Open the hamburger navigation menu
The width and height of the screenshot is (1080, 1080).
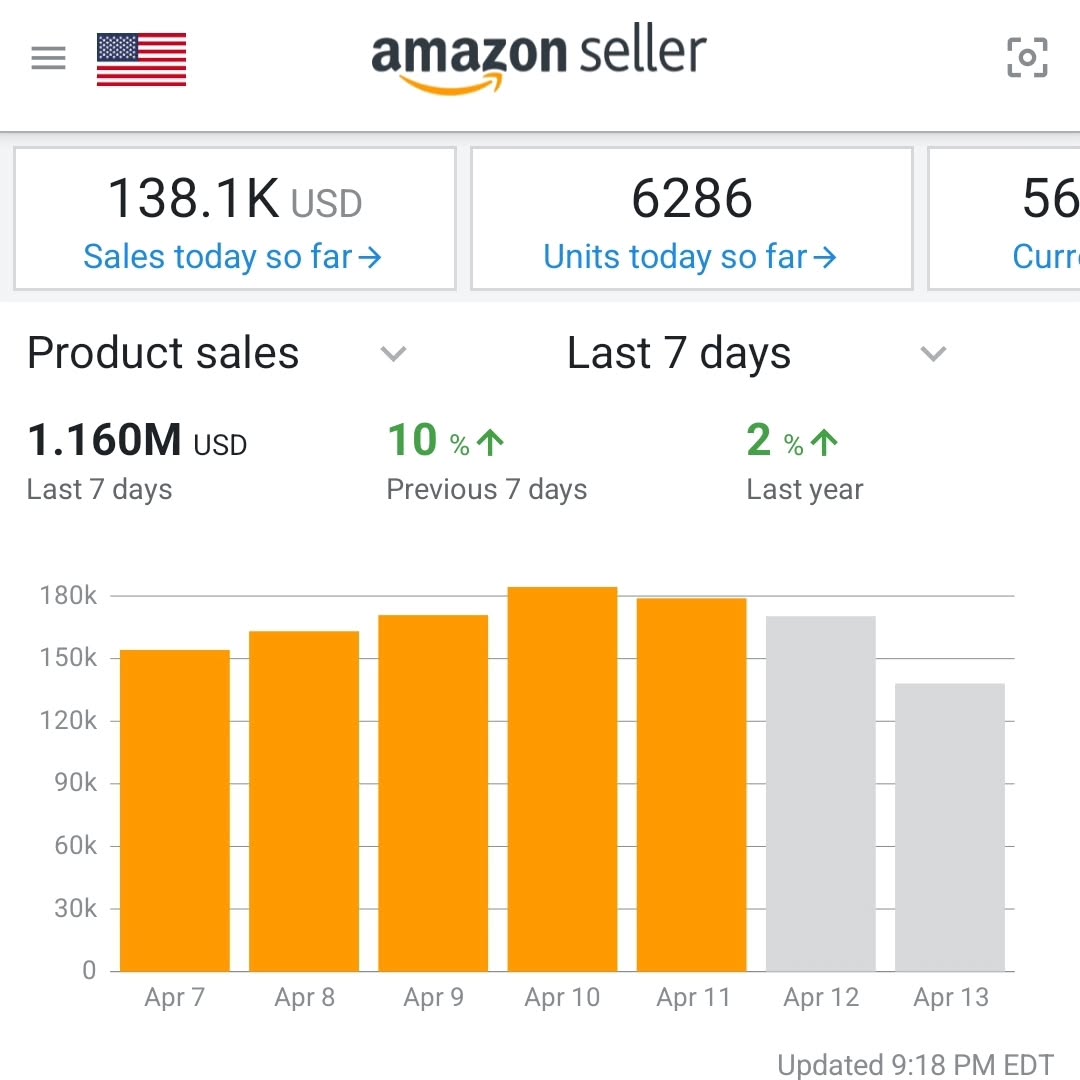[x=48, y=58]
